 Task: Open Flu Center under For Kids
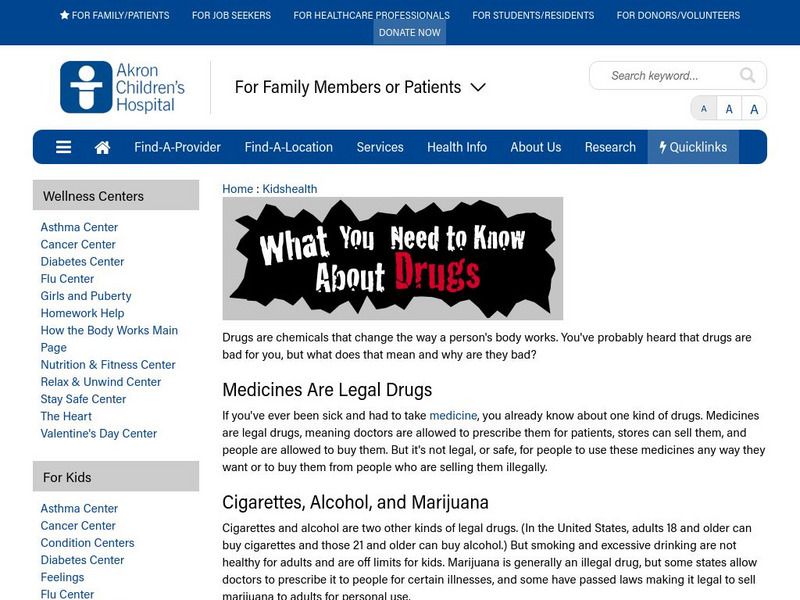tap(67, 594)
